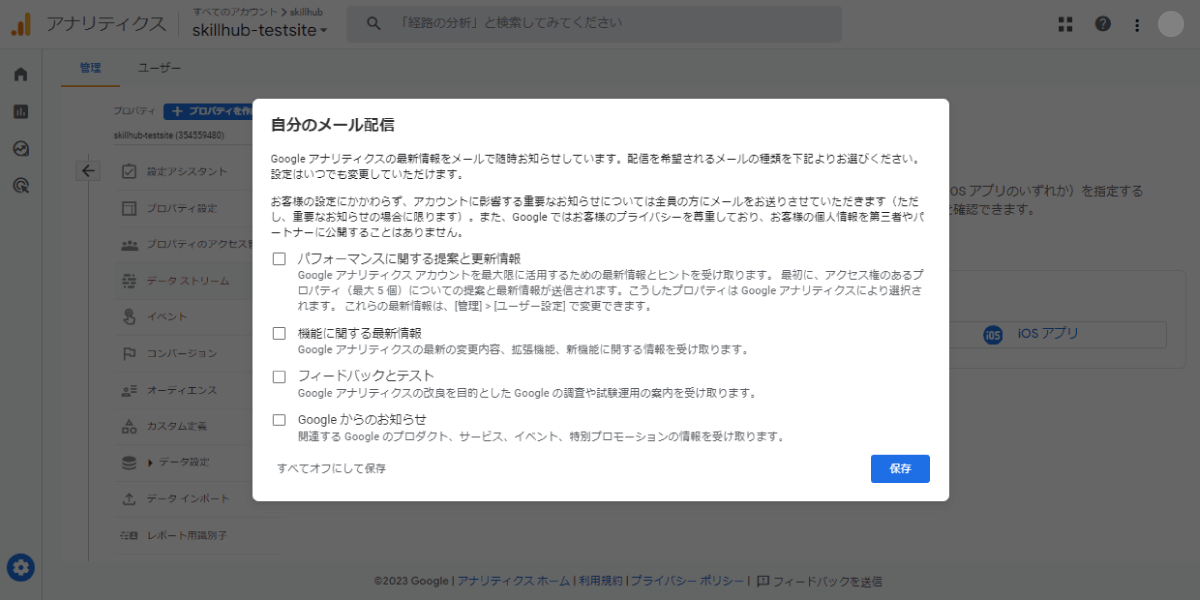Open プライバシー ポリシー footer link

pyautogui.click(x=687, y=581)
